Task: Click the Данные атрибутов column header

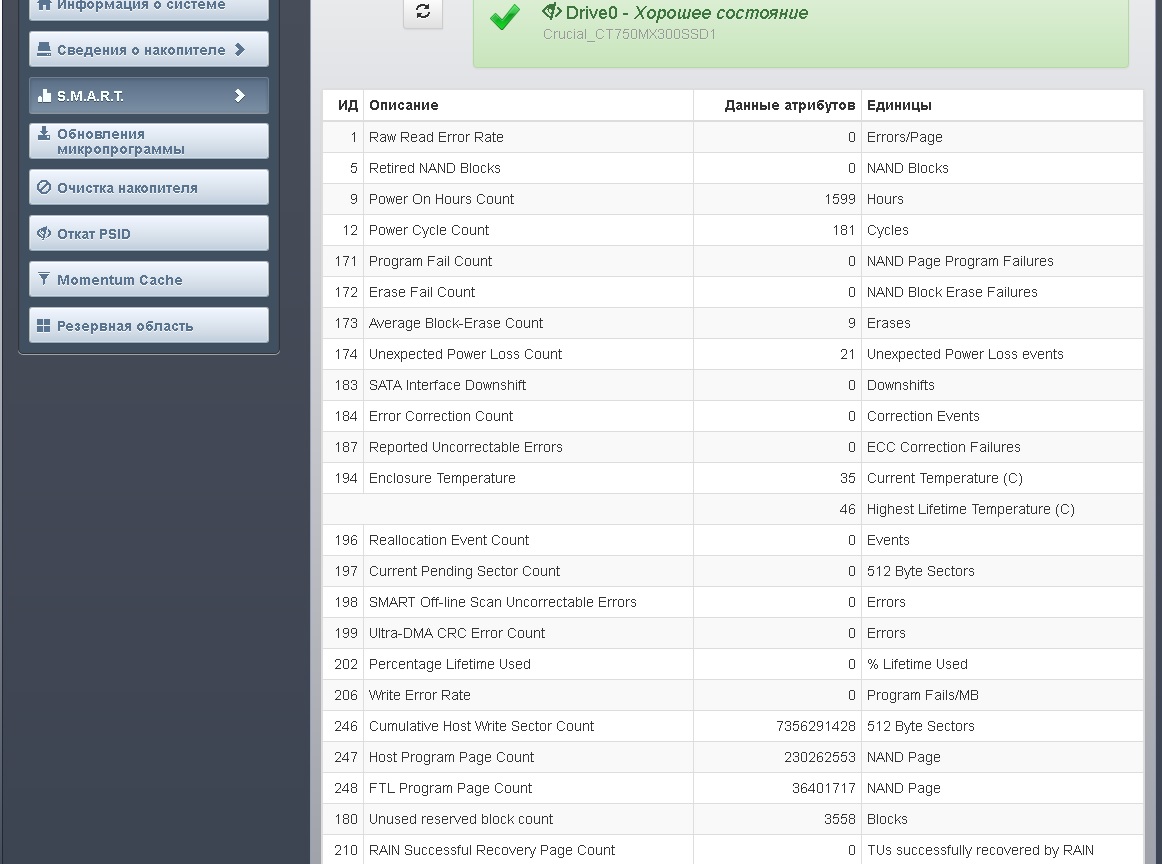Action: click(x=789, y=105)
